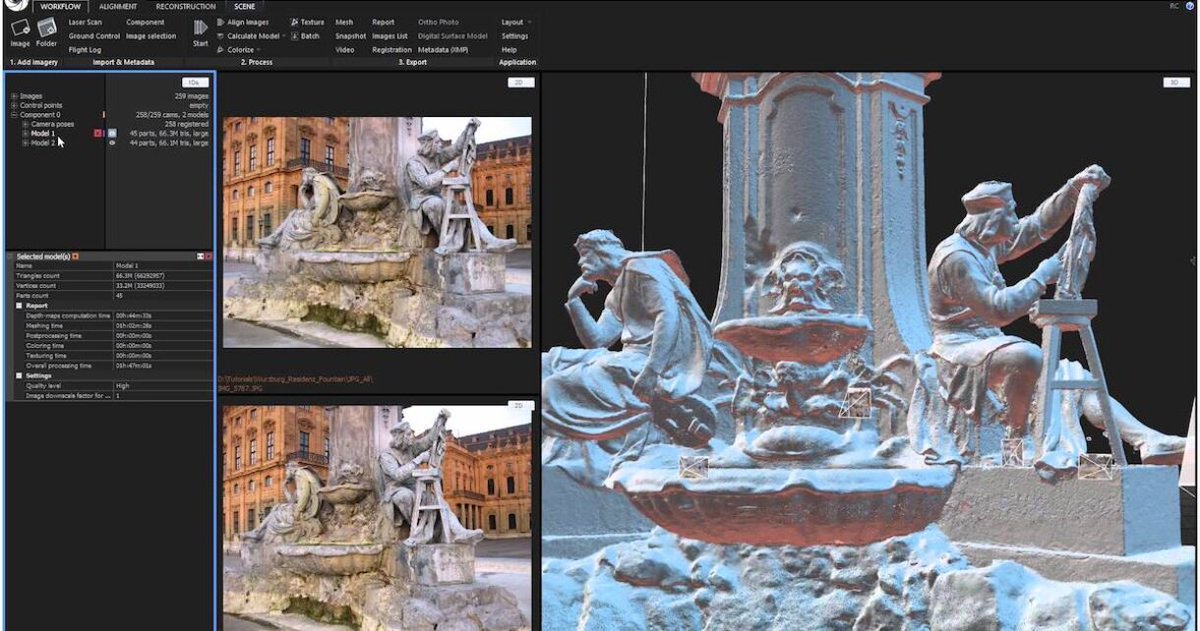Click Flight Log button
This screenshot has height=631, width=1200.
85,50
